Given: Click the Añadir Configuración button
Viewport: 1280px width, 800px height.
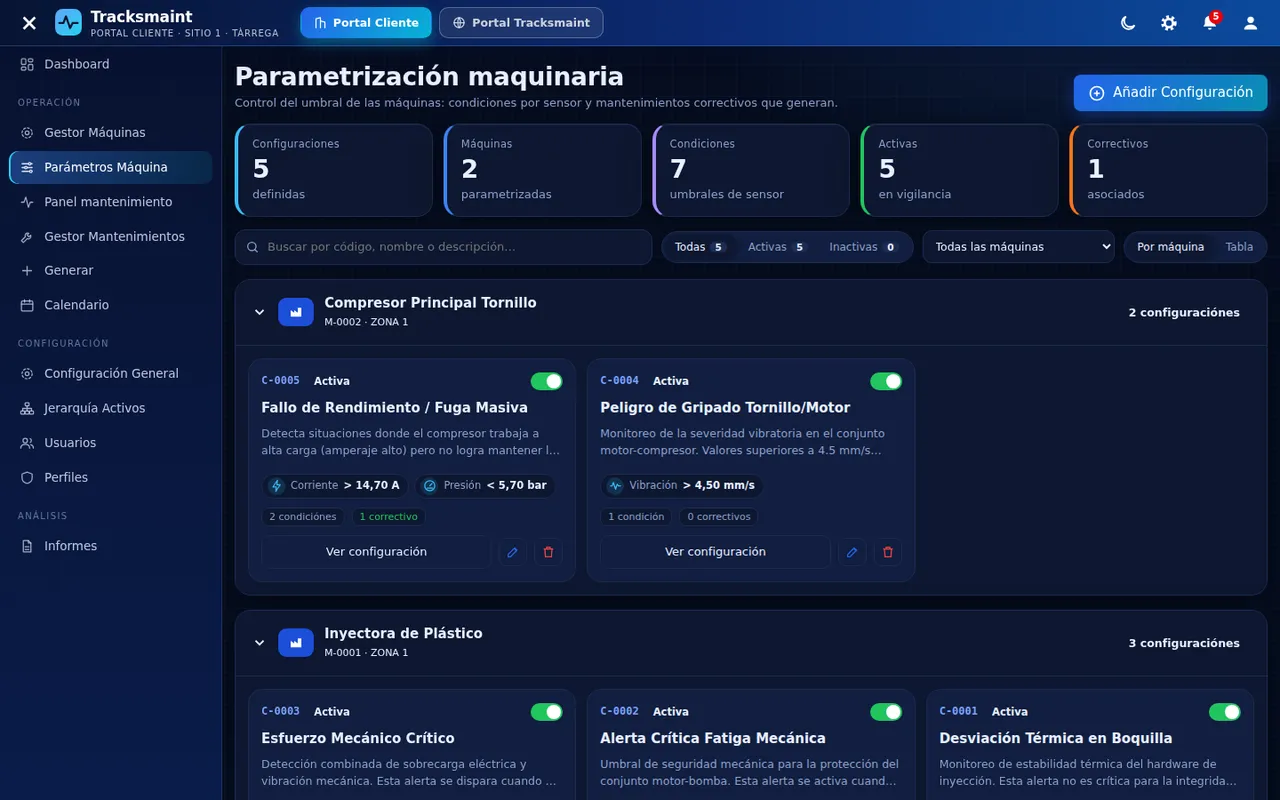Looking at the screenshot, I should click(x=1170, y=93).
